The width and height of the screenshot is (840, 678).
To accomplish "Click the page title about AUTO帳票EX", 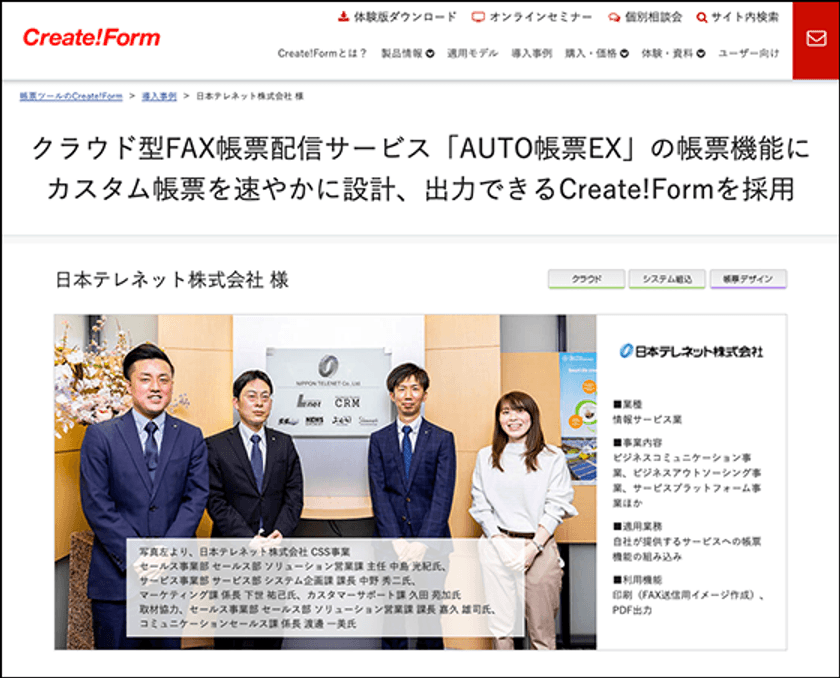I will coord(421,169).
